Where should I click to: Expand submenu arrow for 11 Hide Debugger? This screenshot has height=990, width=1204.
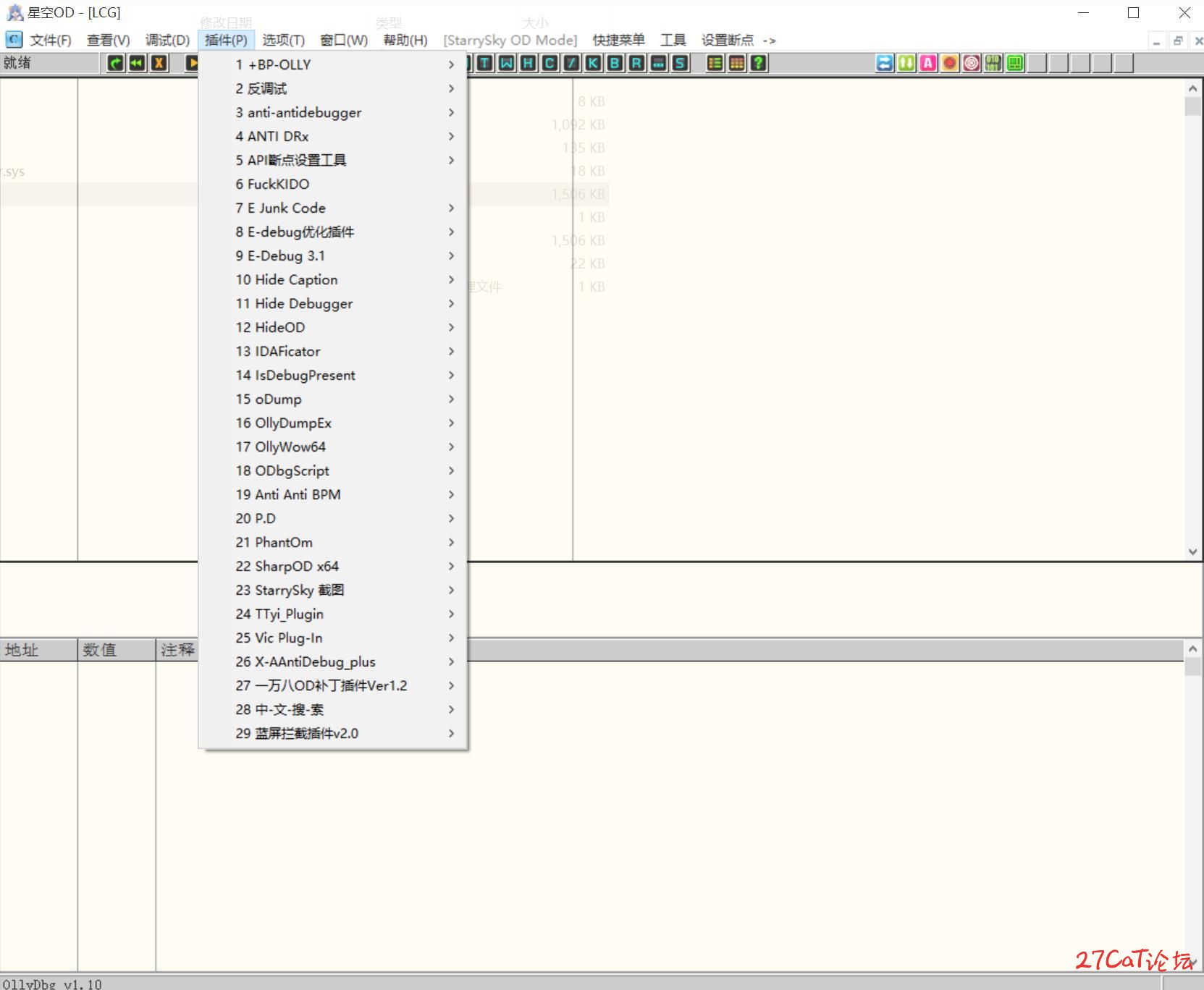[x=451, y=303]
